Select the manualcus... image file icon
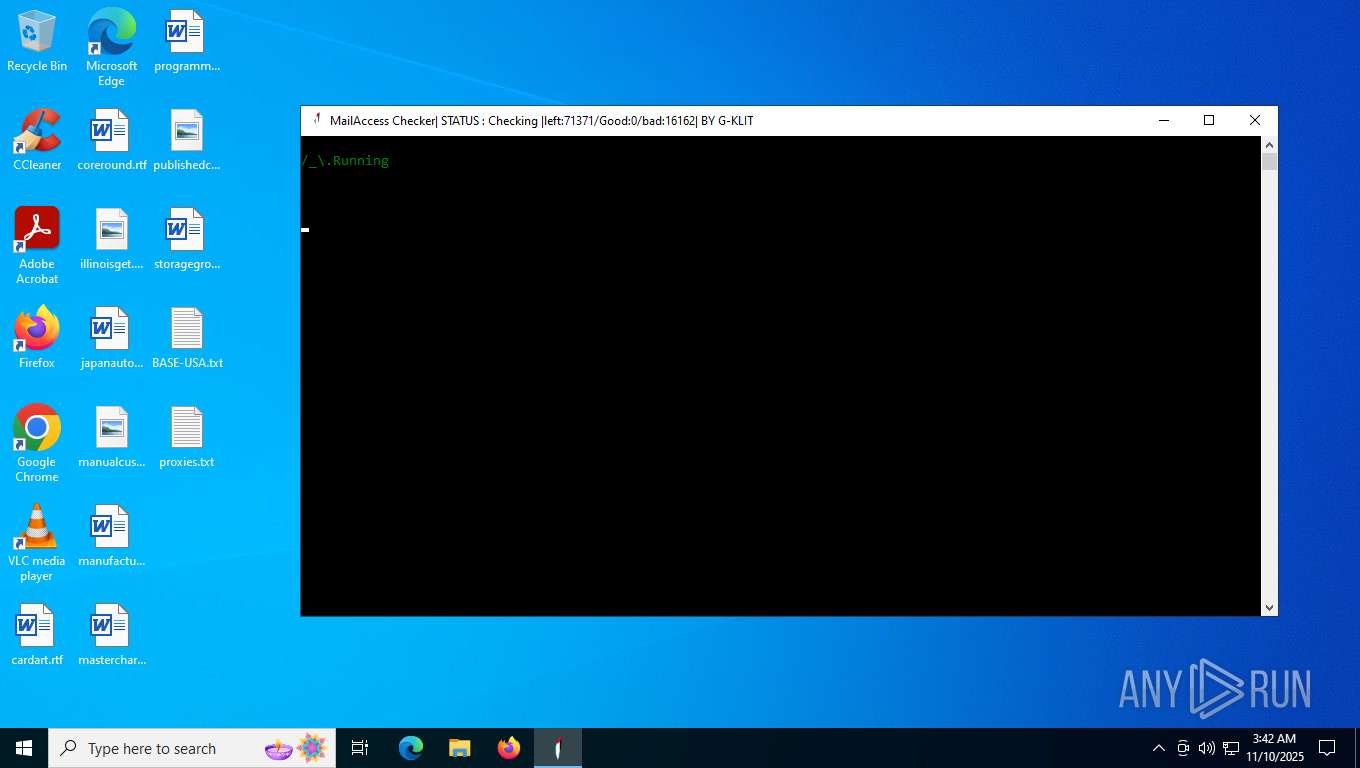The height and width of the screenshot is (768, 1360). tap(111, 437)
